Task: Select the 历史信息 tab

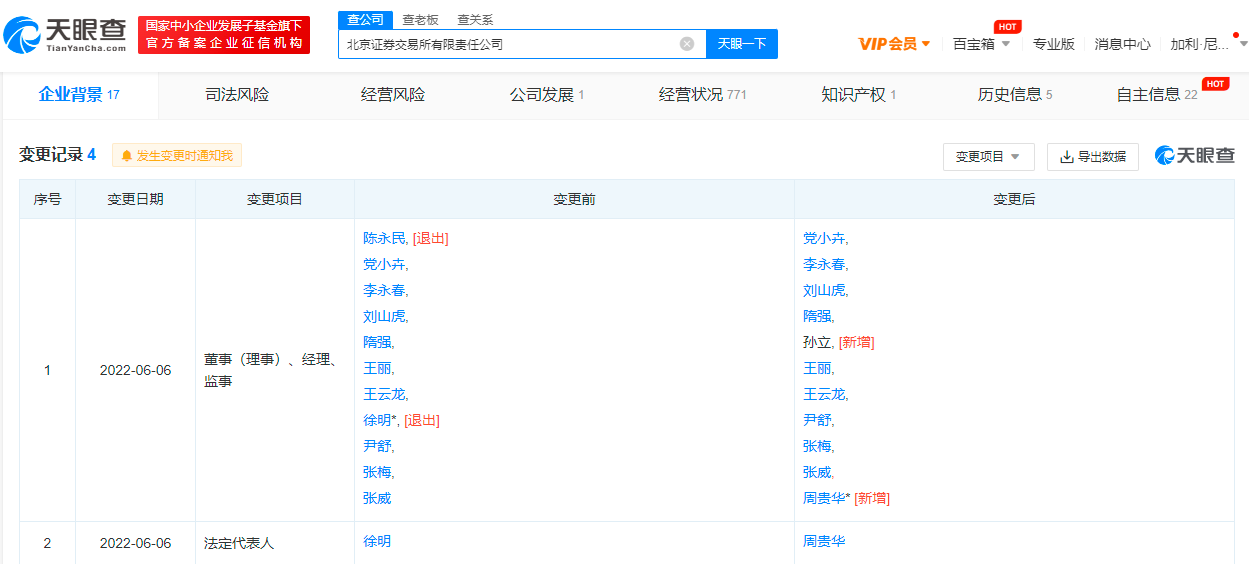Action: click(x=1015, y=95)
